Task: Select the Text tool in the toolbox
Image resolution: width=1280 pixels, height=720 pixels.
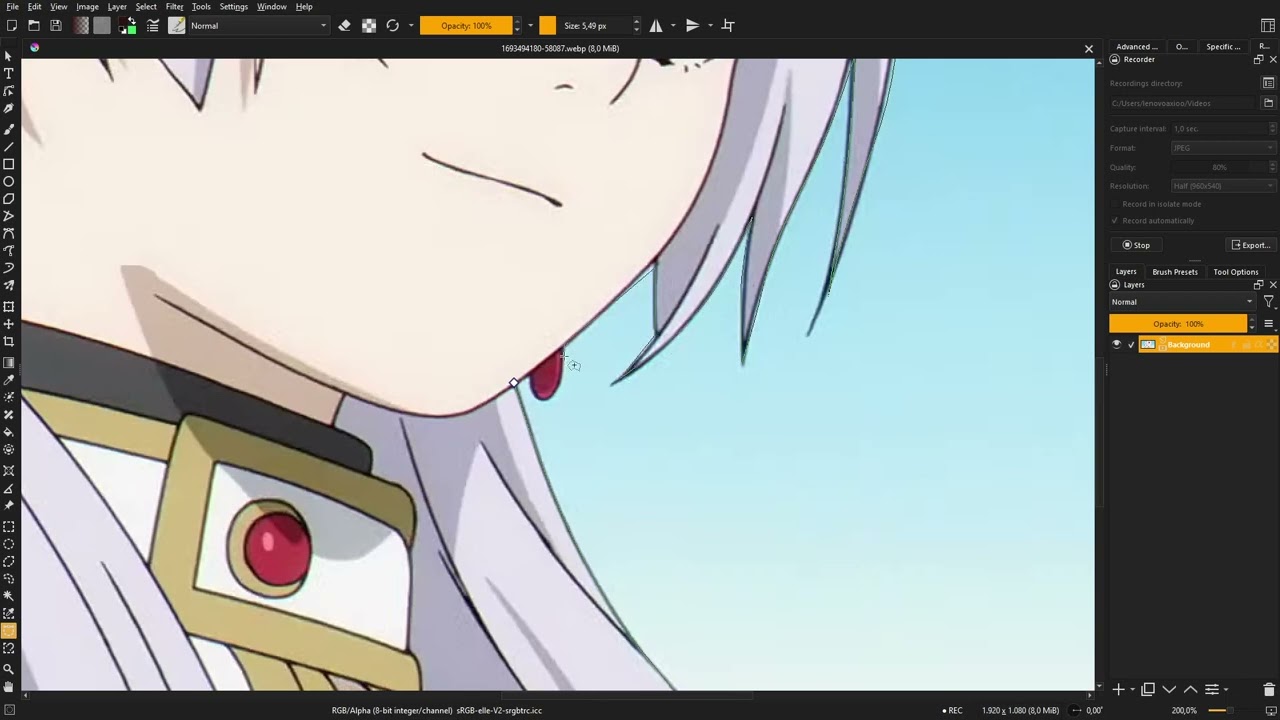Action: coord(9,73)
